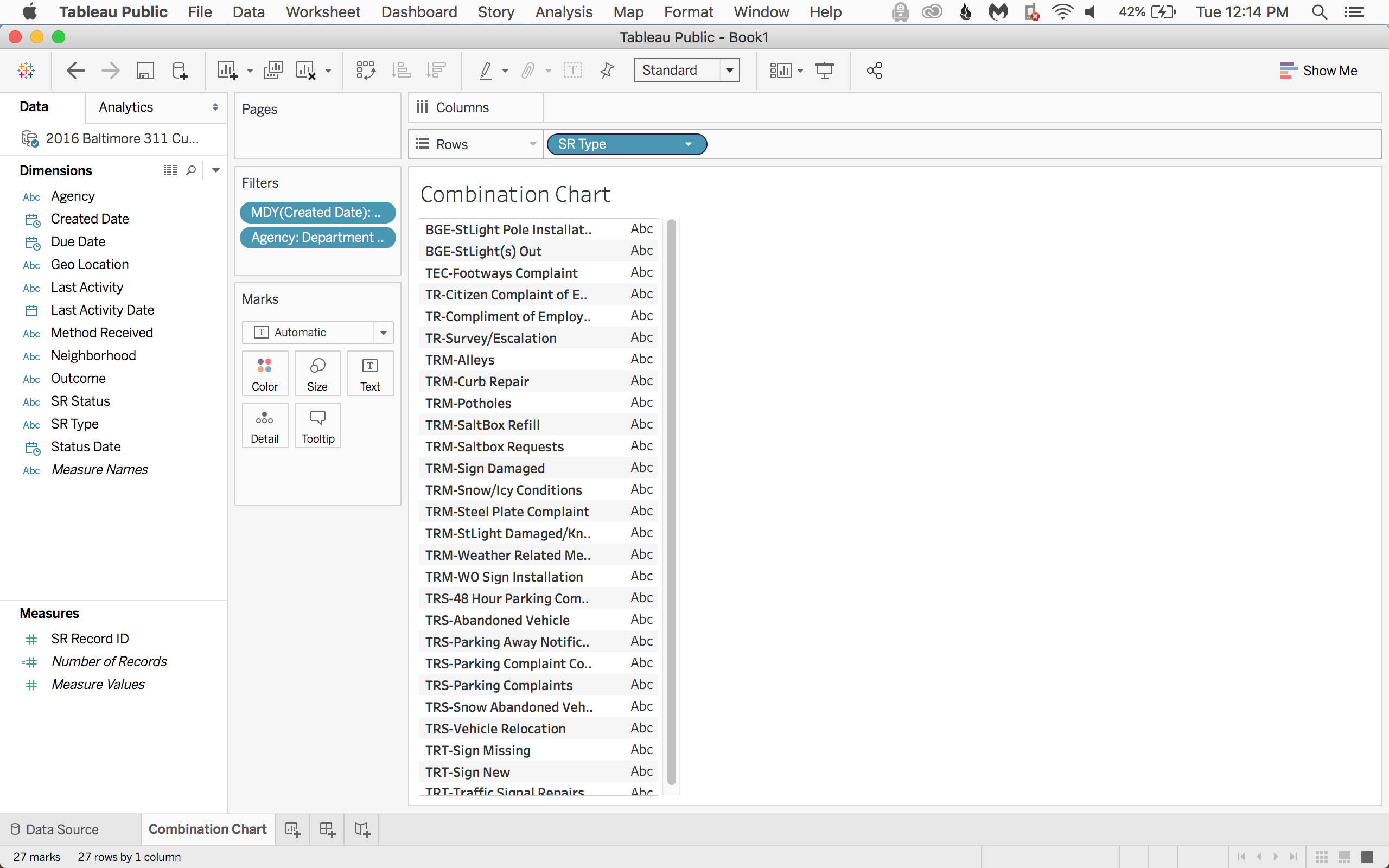Screen dimensions: 1389x868
Task: Click the Show Mark Labels icon
Action: (573, 71)
